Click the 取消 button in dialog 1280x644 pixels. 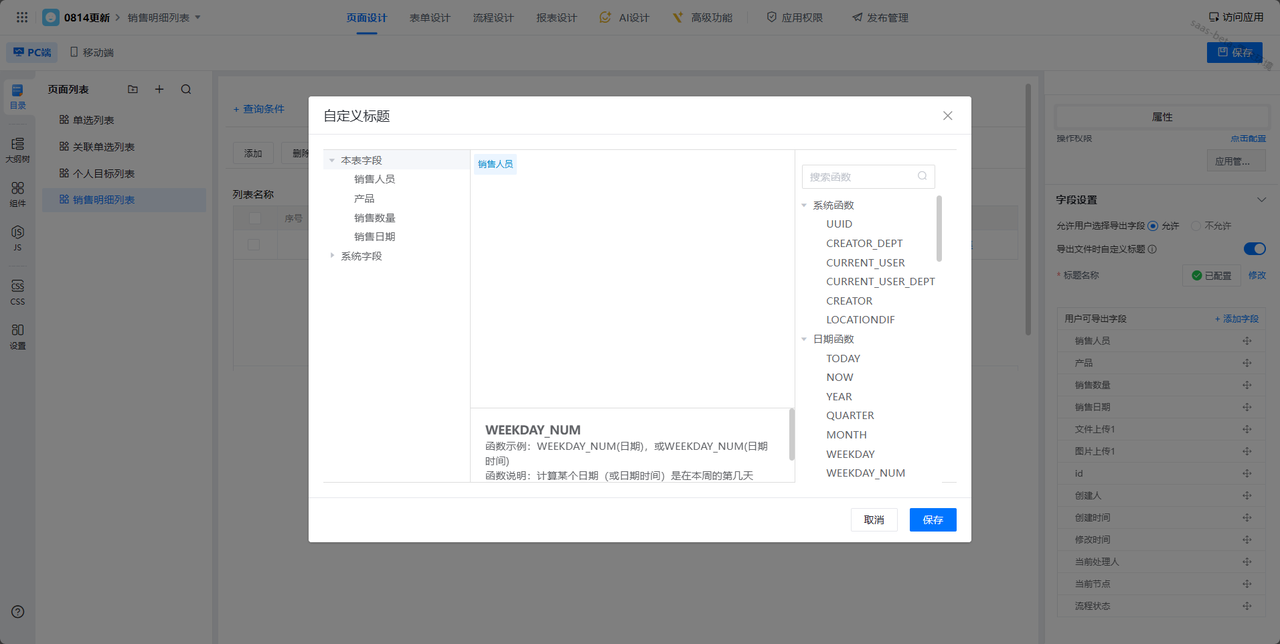[874, 520]
